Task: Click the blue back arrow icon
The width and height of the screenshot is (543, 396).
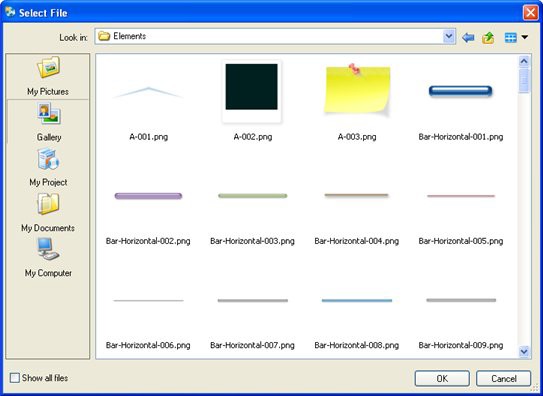Action: (x=468, y=37)
